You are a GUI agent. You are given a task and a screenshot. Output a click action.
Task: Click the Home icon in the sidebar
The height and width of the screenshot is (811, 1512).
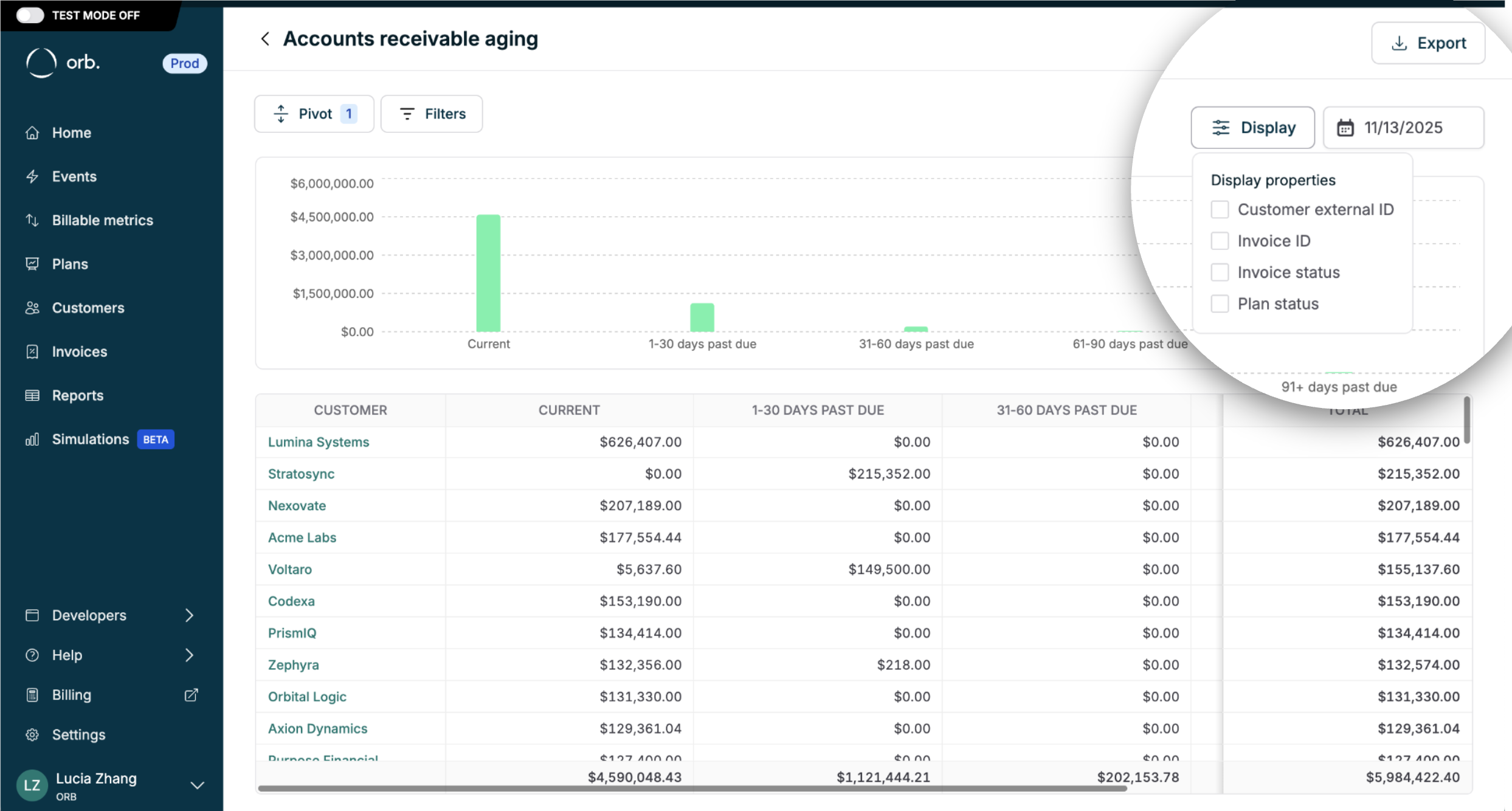pyautogui.click(x=32, y=133)
